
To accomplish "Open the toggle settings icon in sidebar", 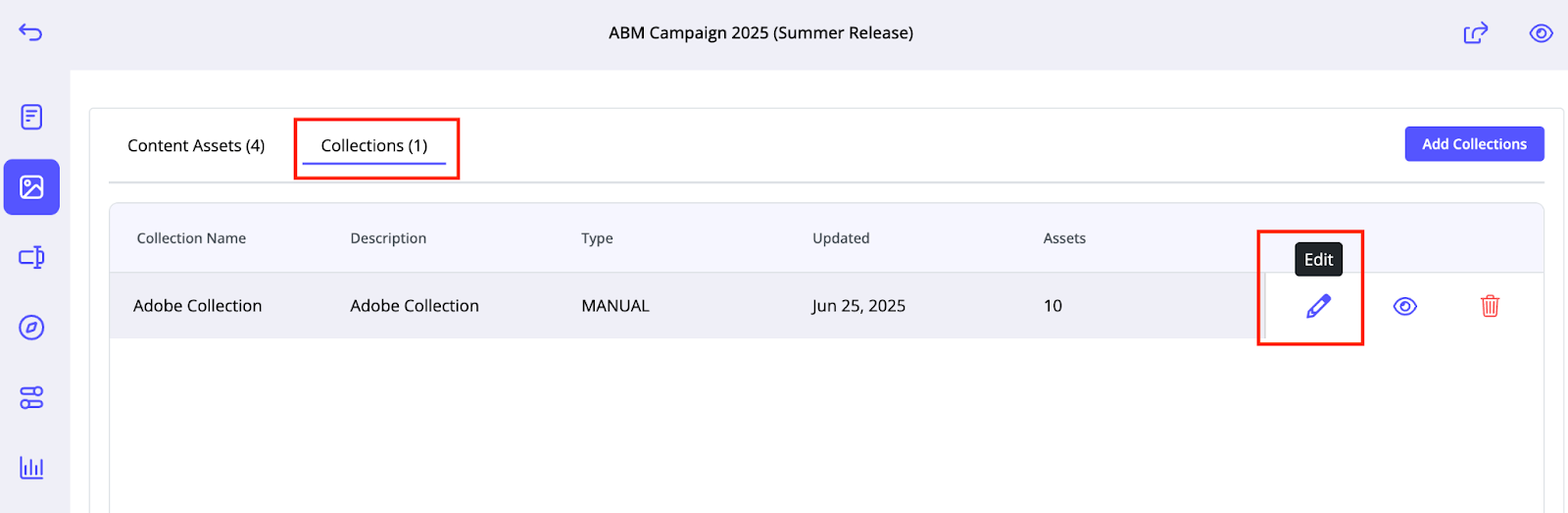I will 31,397.
